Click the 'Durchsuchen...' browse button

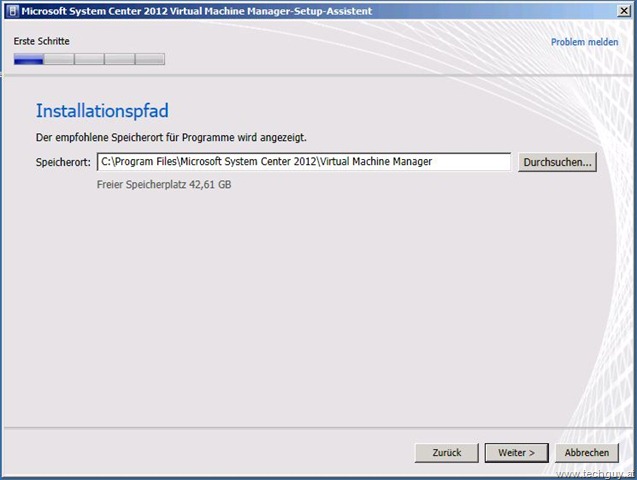click(x=557, y=162)
